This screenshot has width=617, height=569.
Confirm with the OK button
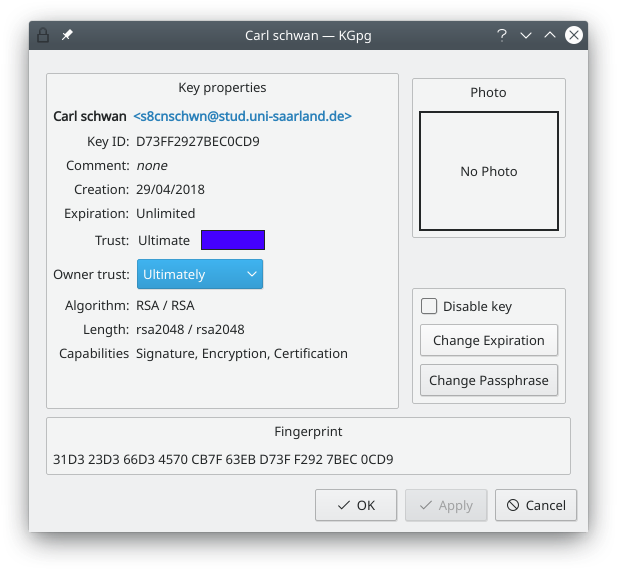356,505
